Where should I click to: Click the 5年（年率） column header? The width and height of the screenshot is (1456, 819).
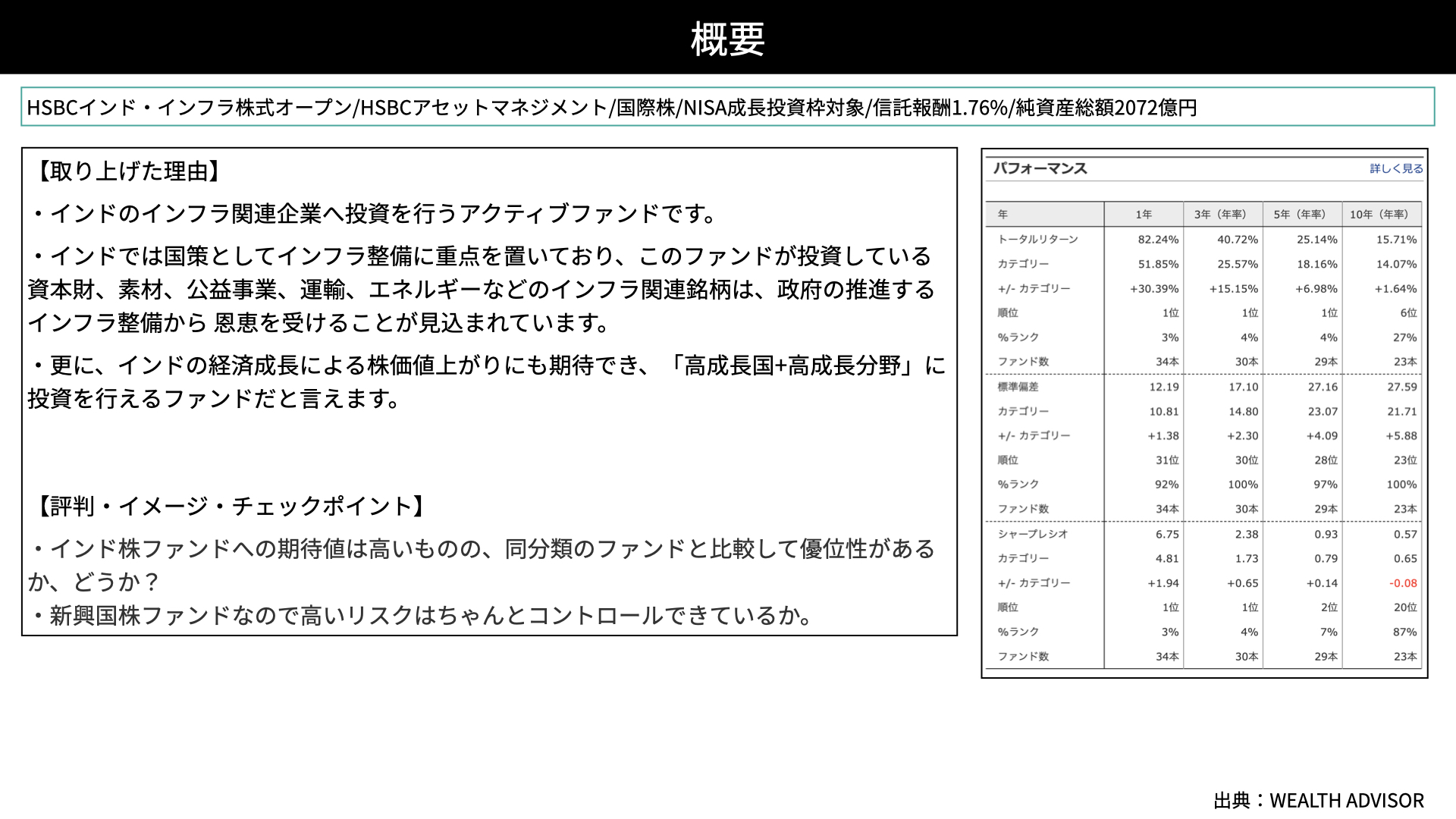click(1302, 215)
